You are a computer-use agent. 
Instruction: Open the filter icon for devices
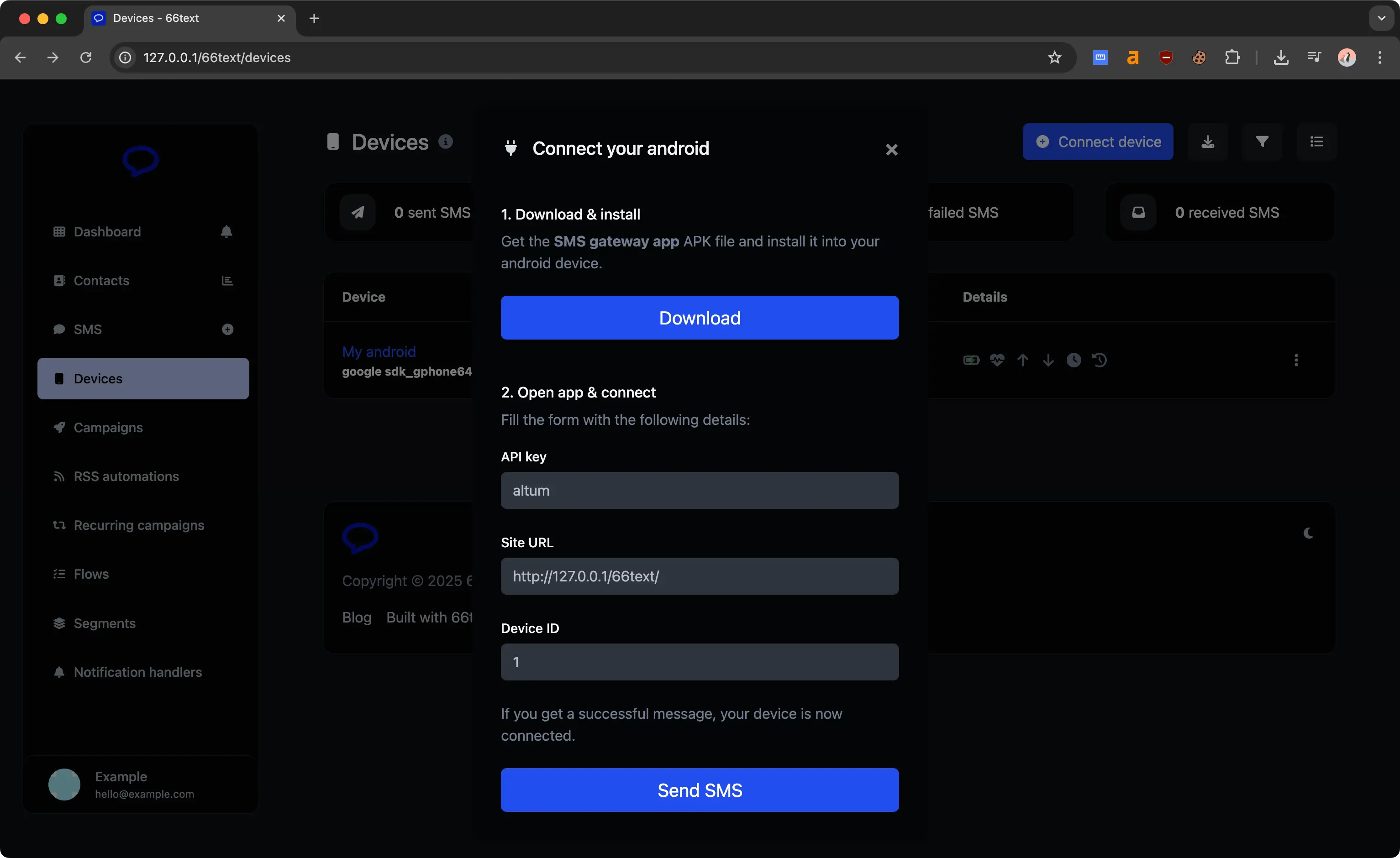(x=1263, y=141)
